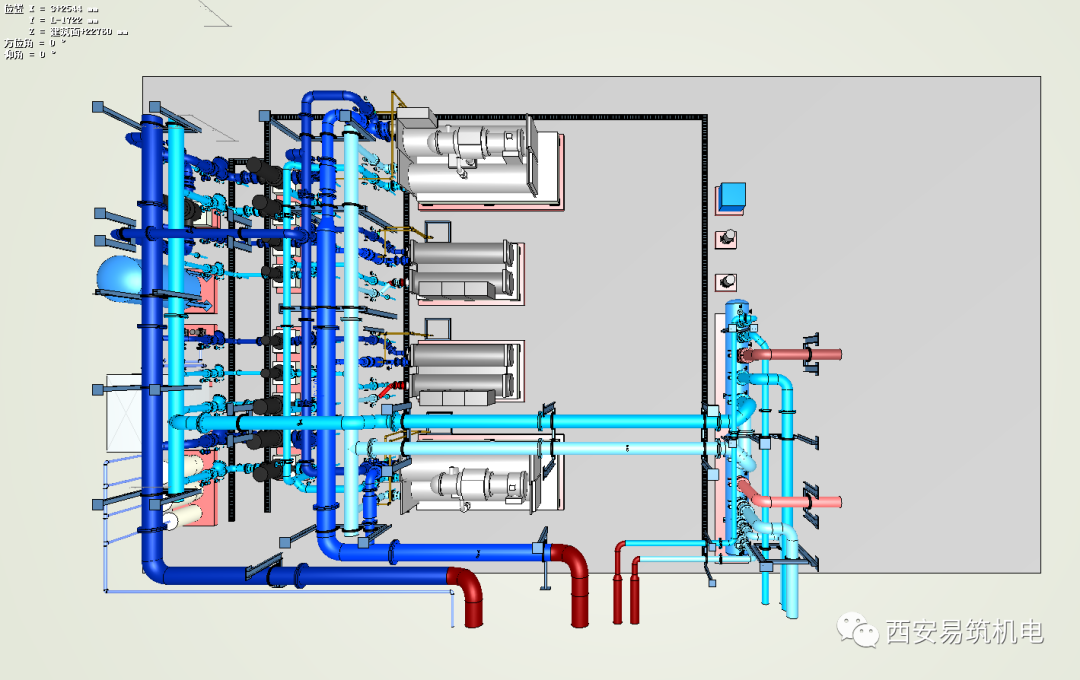The image size is (1080, 680).
Task: Select the light-blue cube equipment
Action: [x=732, y=197]
